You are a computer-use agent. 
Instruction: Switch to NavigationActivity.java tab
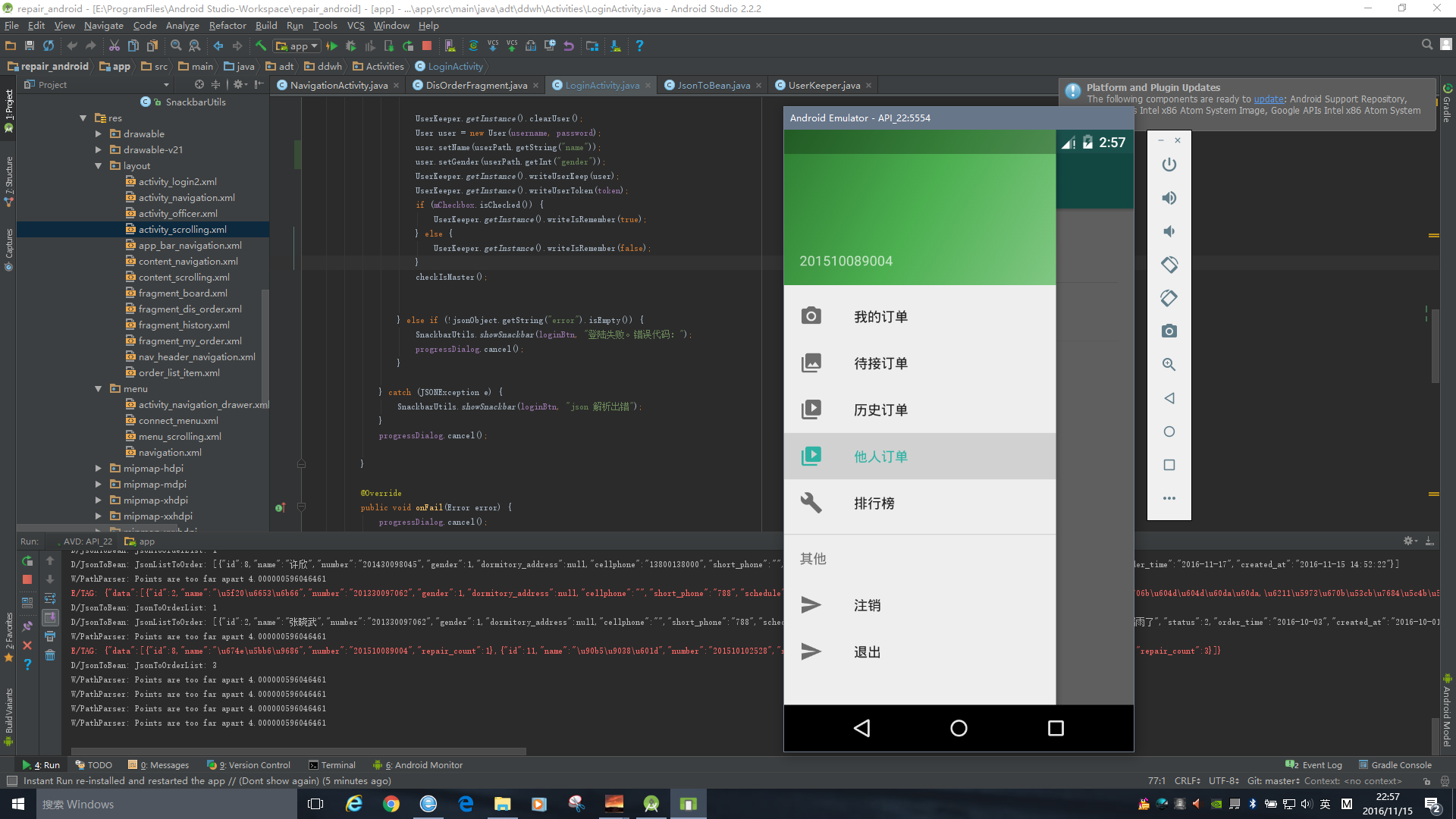pos(338,86)
